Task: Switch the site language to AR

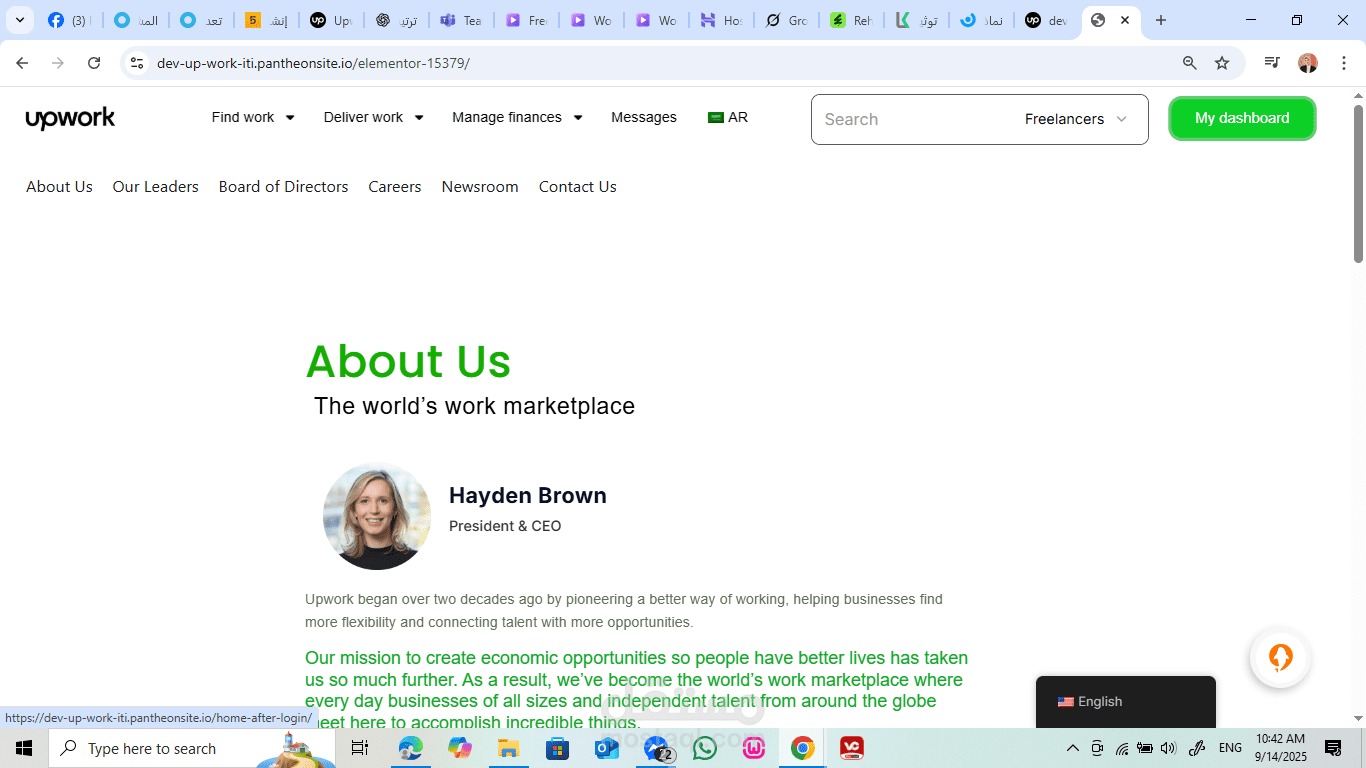Action: tap(728, 117)
